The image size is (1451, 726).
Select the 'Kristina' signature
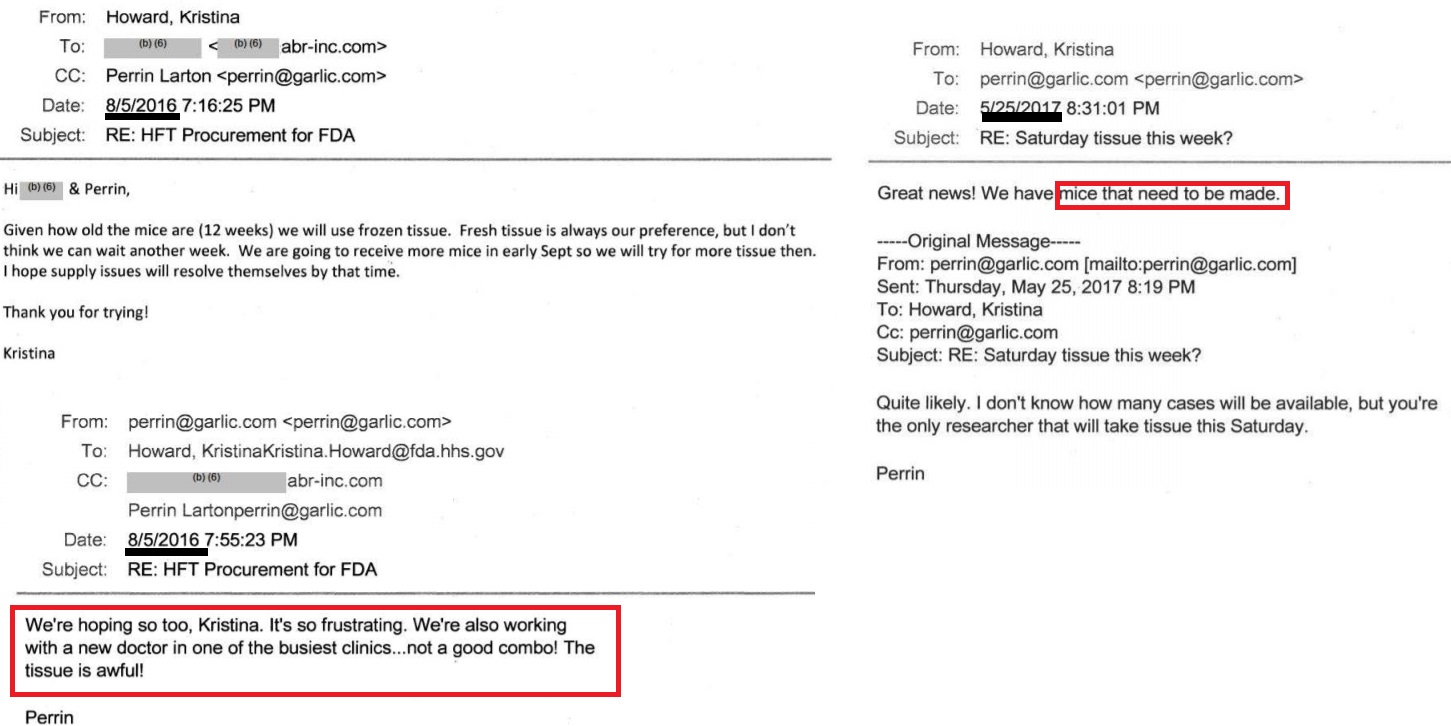pyautogui.click(x=31, y=352)
